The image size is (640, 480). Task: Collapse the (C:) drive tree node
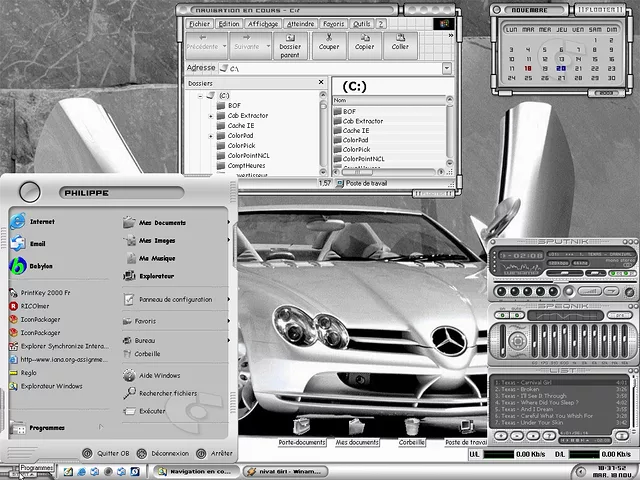(199, 95)
